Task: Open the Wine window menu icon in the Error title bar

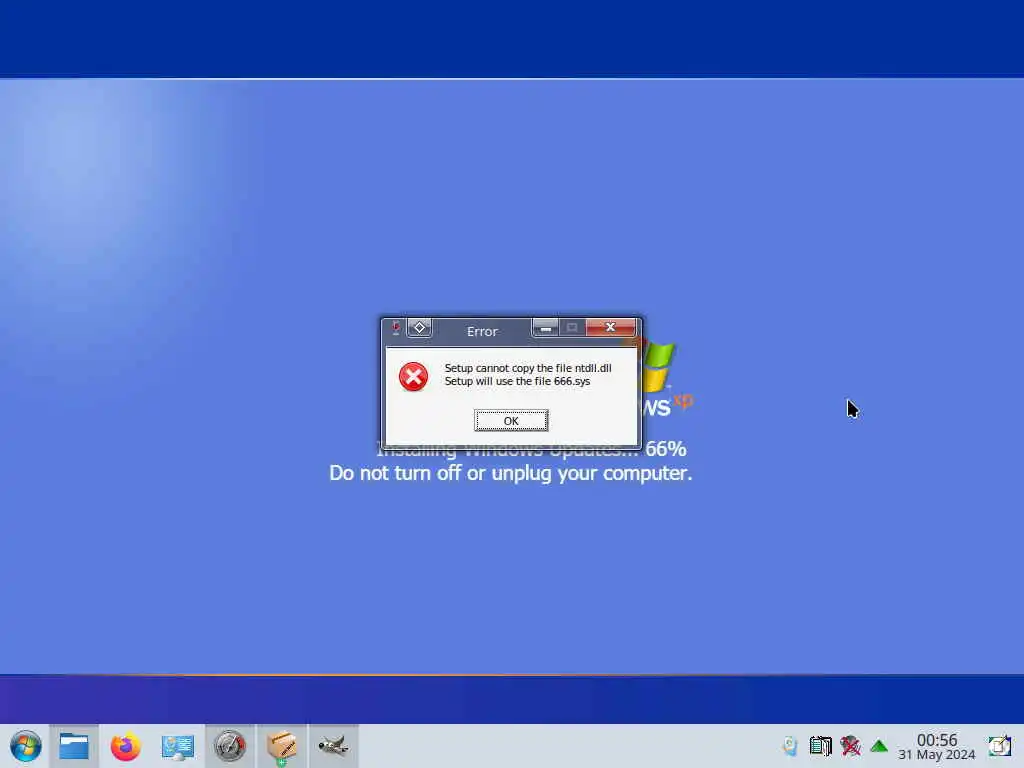Action: click(x=396, y=328)
